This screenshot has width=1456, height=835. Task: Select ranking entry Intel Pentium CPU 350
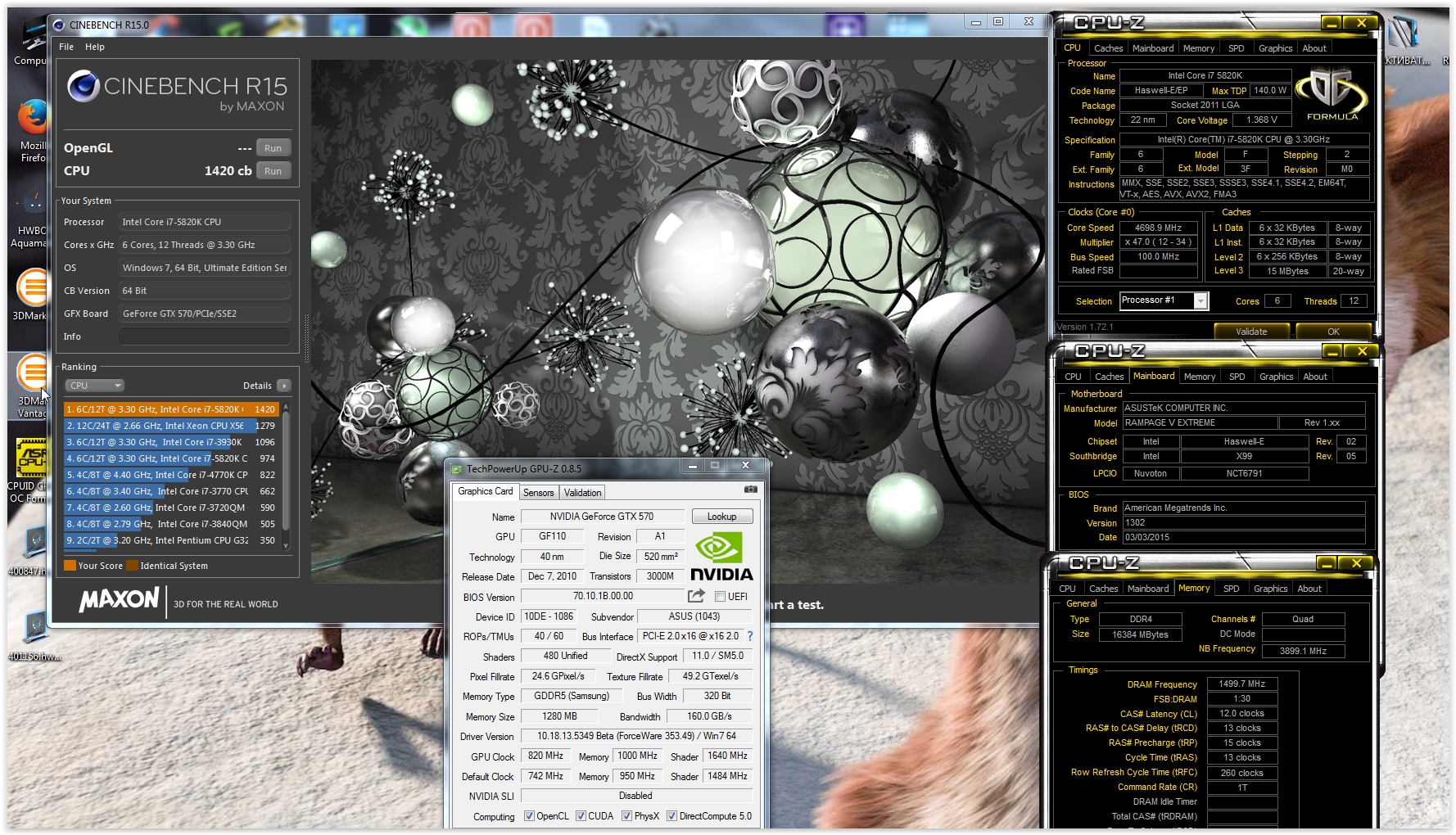click(x=171, y=540)
